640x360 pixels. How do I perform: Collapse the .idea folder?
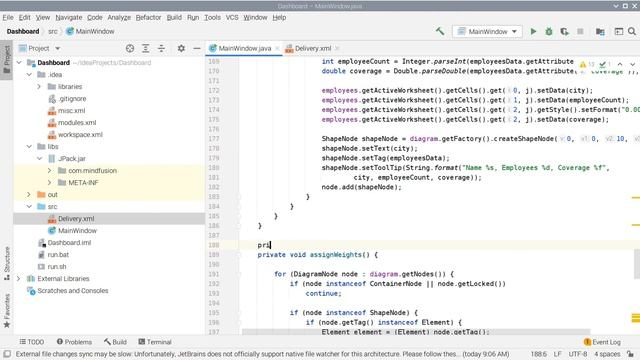(29, 75)
